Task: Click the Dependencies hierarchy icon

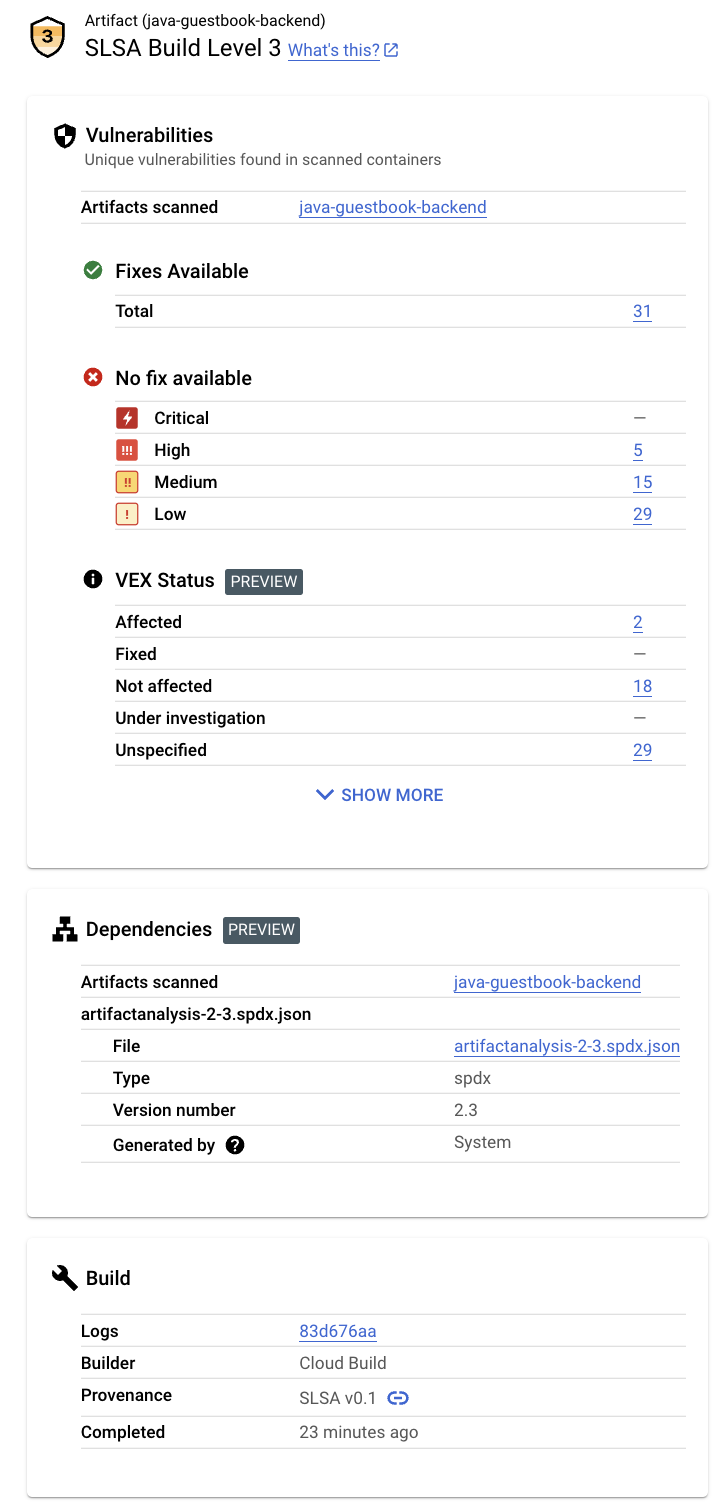Action: pos(62,929)
